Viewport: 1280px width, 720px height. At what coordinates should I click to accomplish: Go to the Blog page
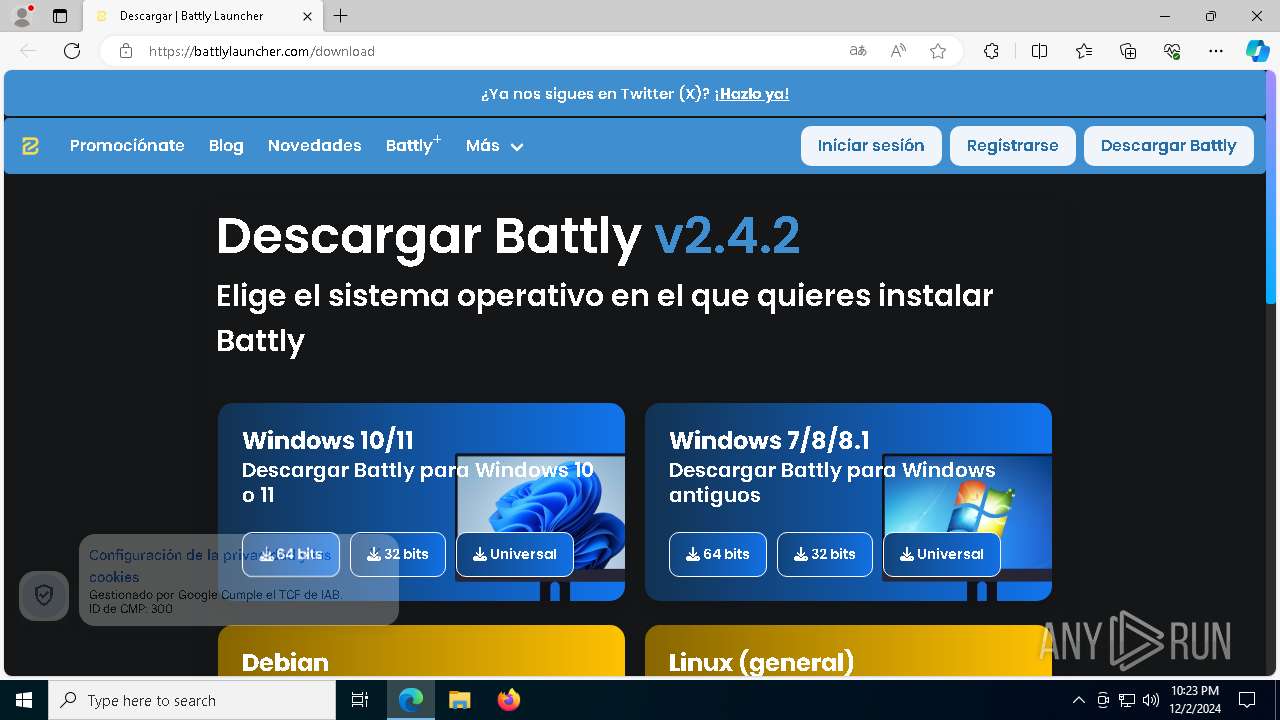click(226, 146)
